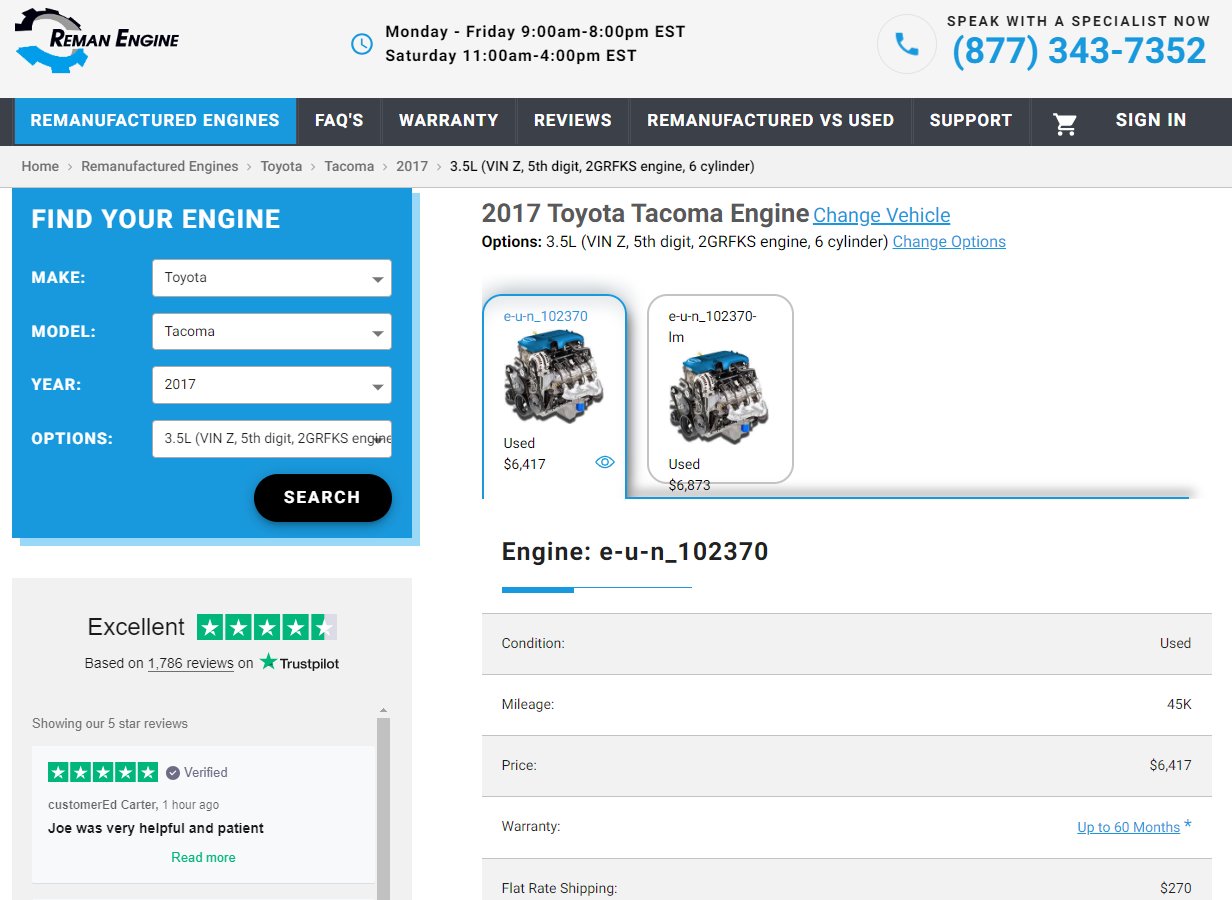Open the Support menu item

pyautogui.click(x=971, y=121)
